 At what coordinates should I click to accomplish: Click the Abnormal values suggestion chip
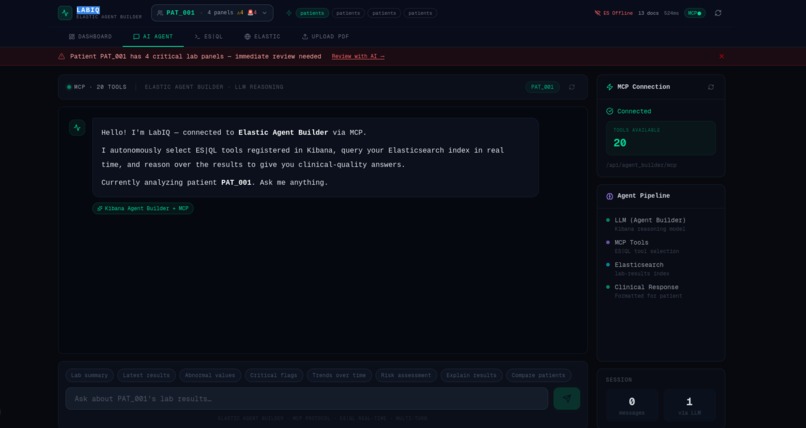pos(210,376)
